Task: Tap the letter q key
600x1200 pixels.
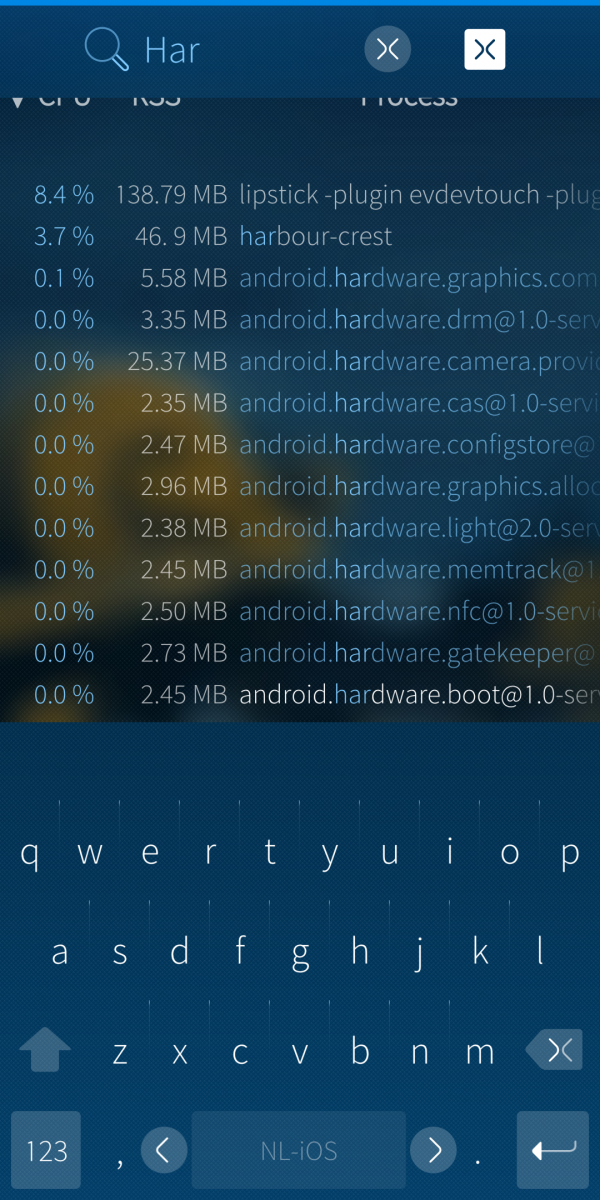Action: [30, 853]
